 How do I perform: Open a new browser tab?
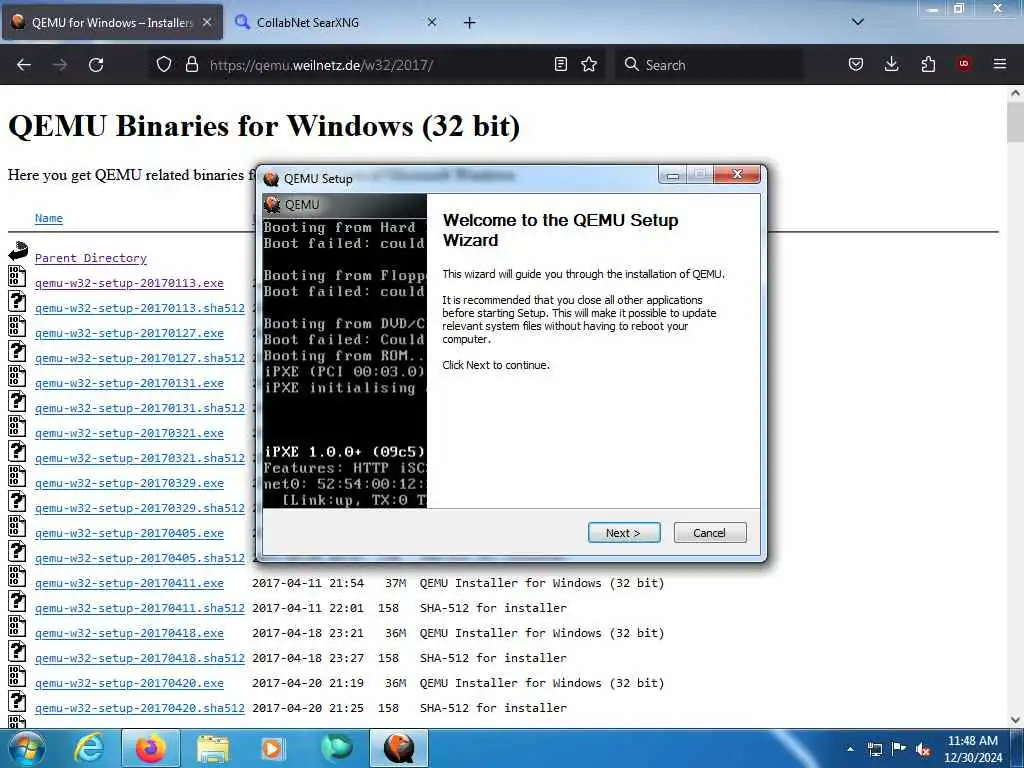click(470, 22)
